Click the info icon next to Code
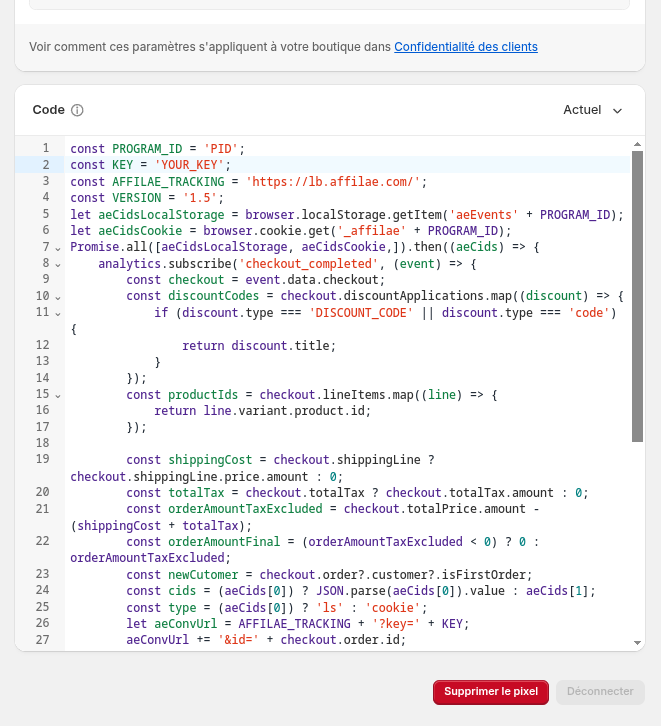The height and width of the screenshot is (726, 661). pos(77,110)
